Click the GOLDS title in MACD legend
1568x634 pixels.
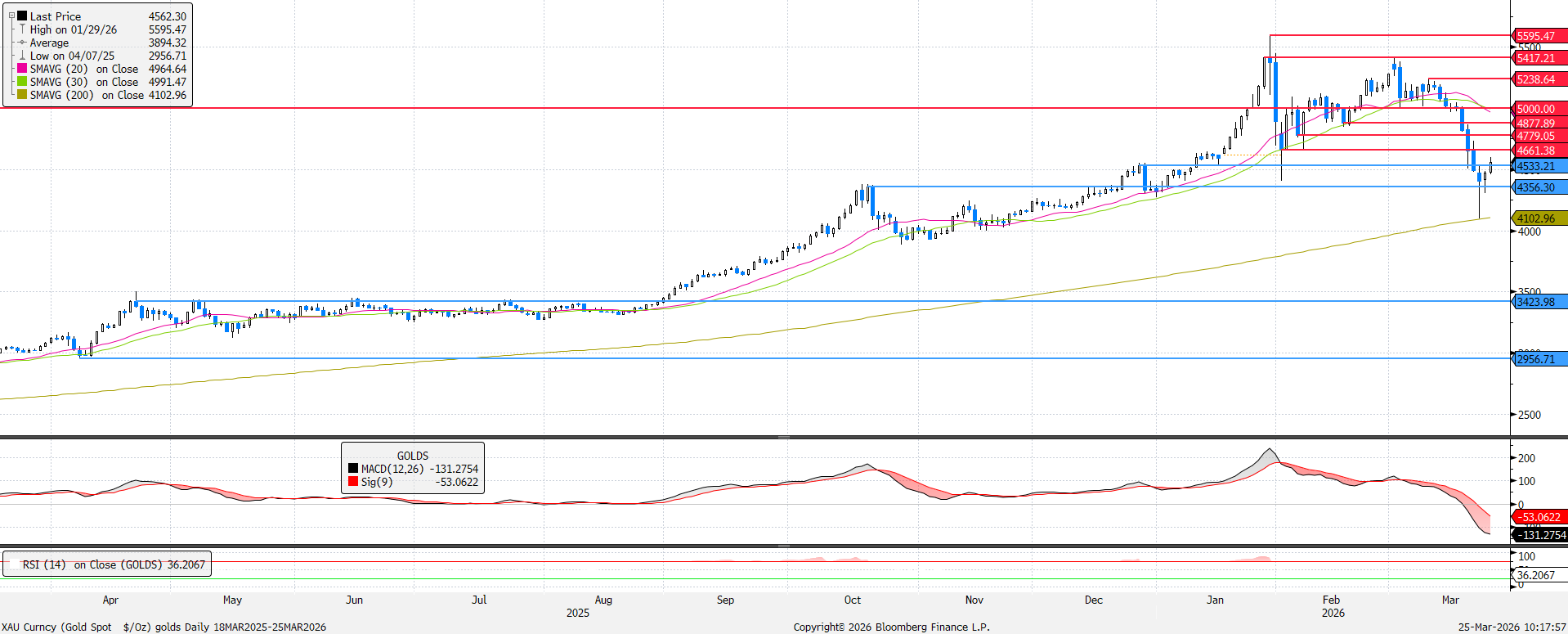(x=412, y=456)
